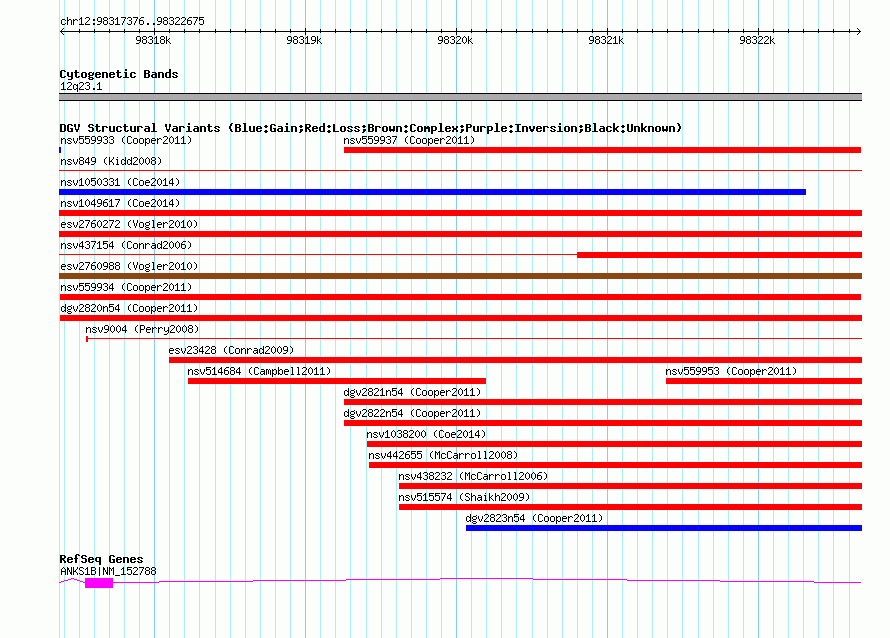This screenshot has width=890, height=638.
Task: Click the esv2760988 (Vogler2010) label
Action: pos(129,266)
